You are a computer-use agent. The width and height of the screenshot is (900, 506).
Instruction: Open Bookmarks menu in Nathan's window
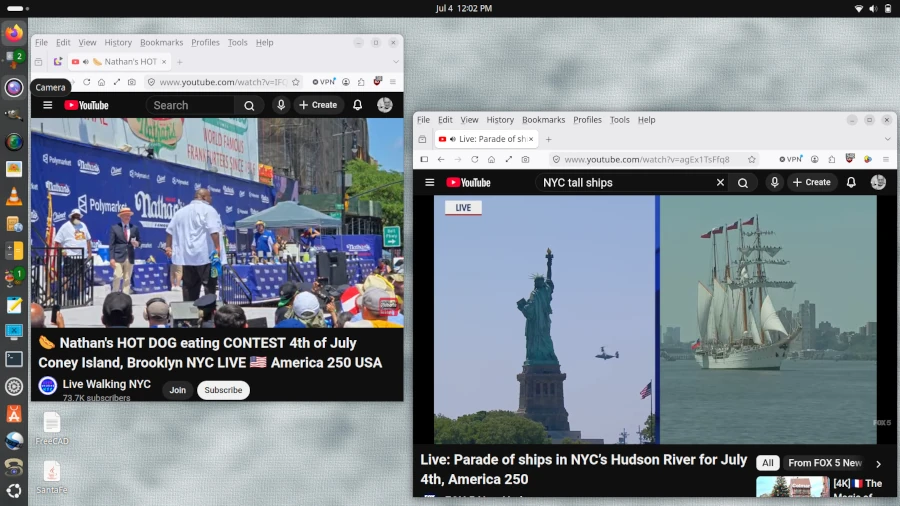(161, 42)
